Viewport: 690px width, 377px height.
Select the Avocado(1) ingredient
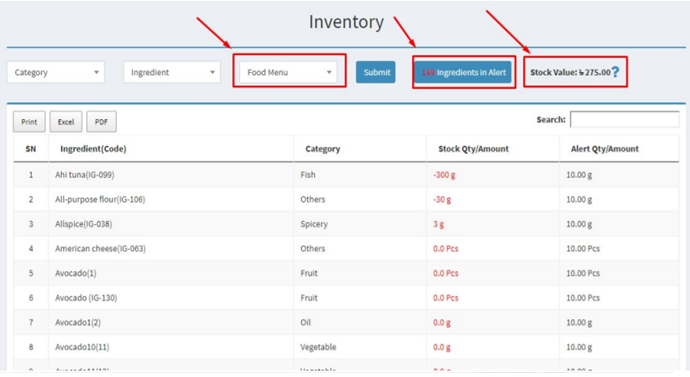76,273
